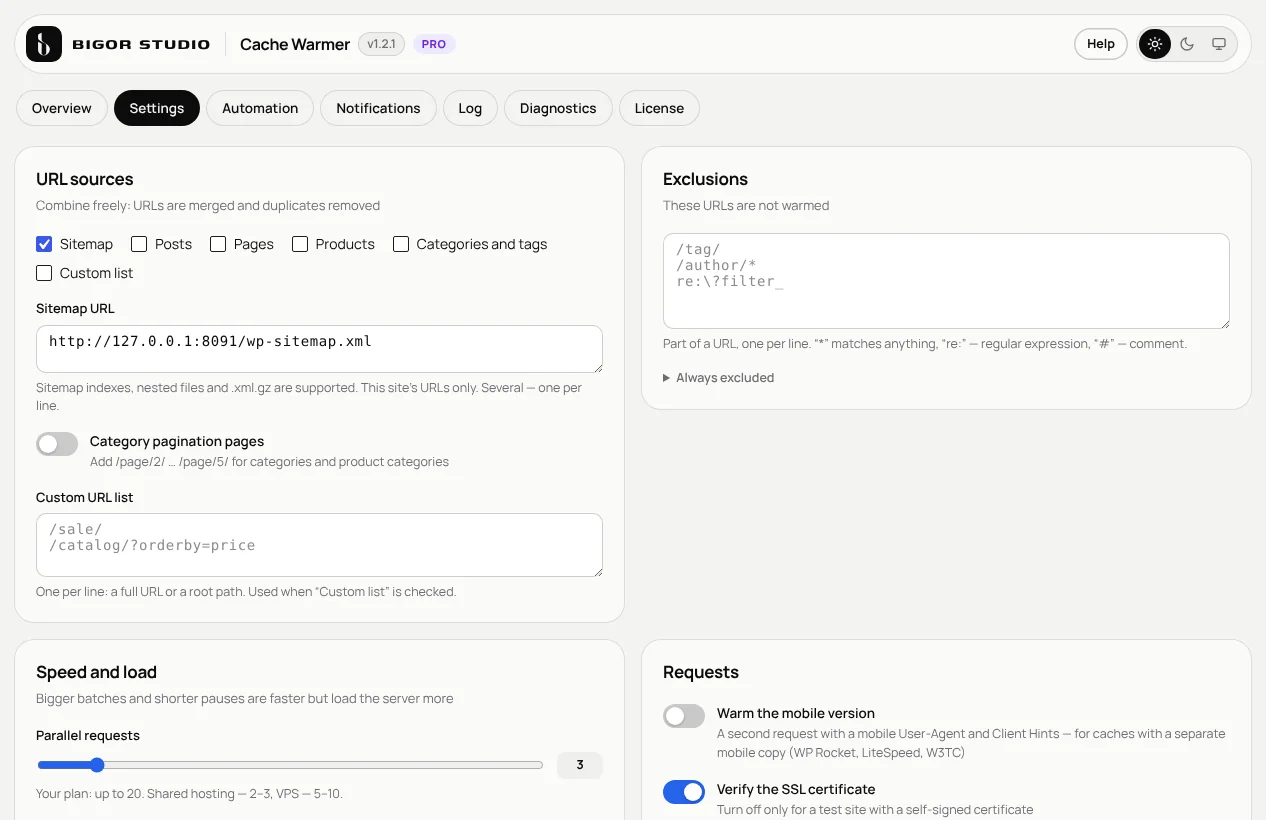Switch to the Log tab
Image resolution: width=1266 pixels, height=820 pixels.
pos(470,108)
